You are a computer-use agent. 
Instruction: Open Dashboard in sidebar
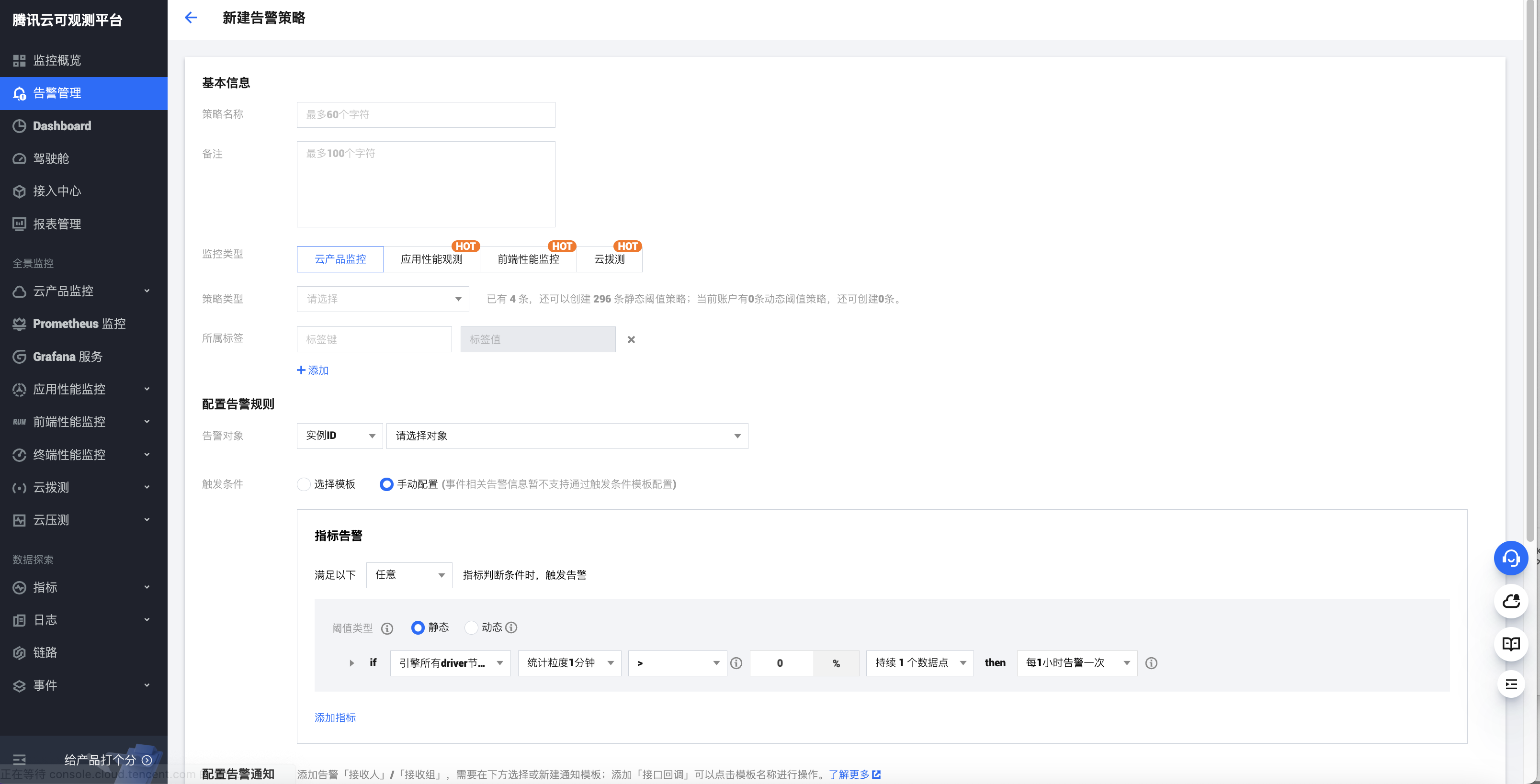[x=62, y=126]
